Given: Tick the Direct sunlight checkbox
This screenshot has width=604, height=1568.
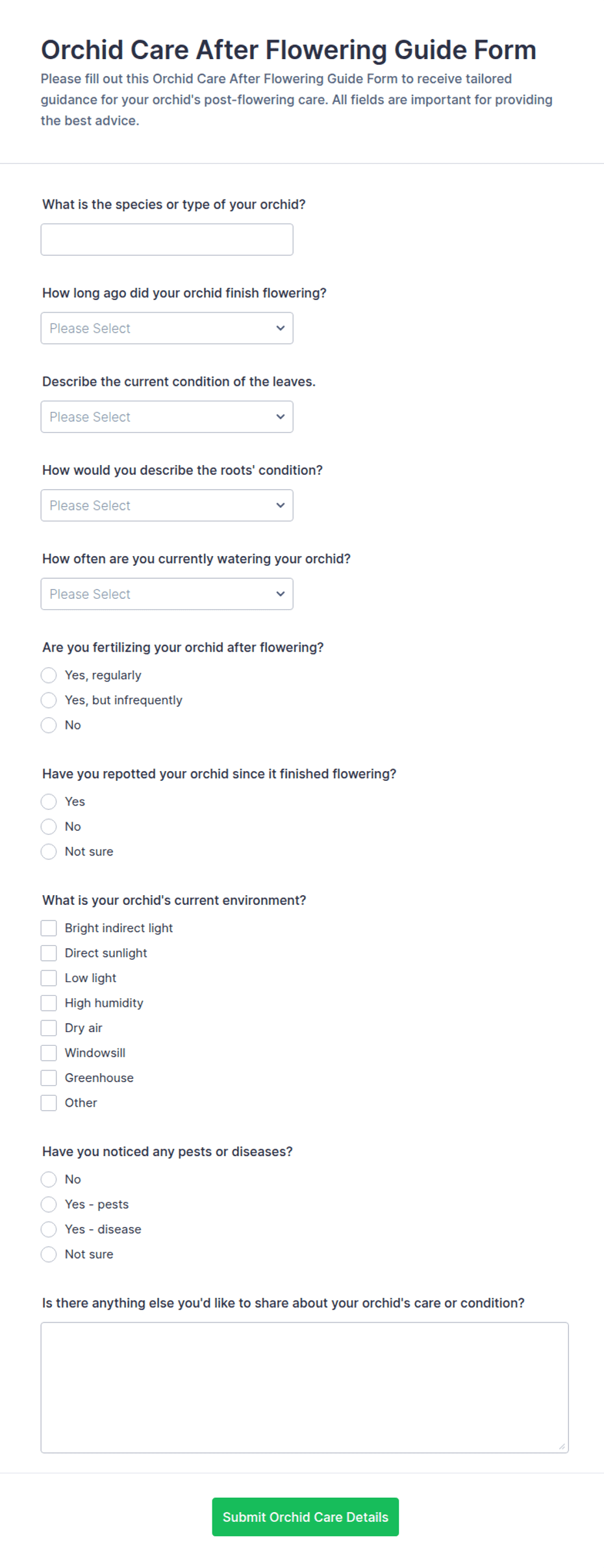Looking at the screenshot, I should pos(49,953).
